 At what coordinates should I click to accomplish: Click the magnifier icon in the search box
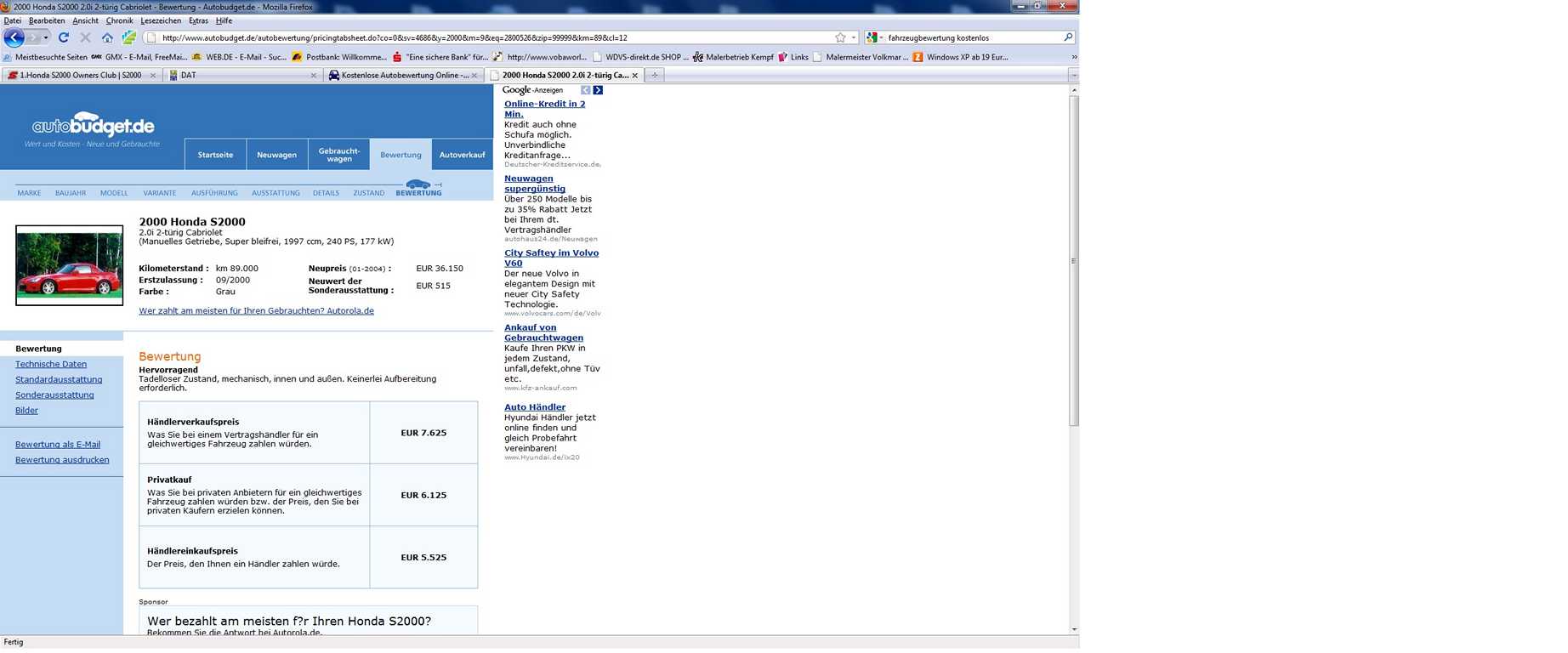coord(1068,37)
